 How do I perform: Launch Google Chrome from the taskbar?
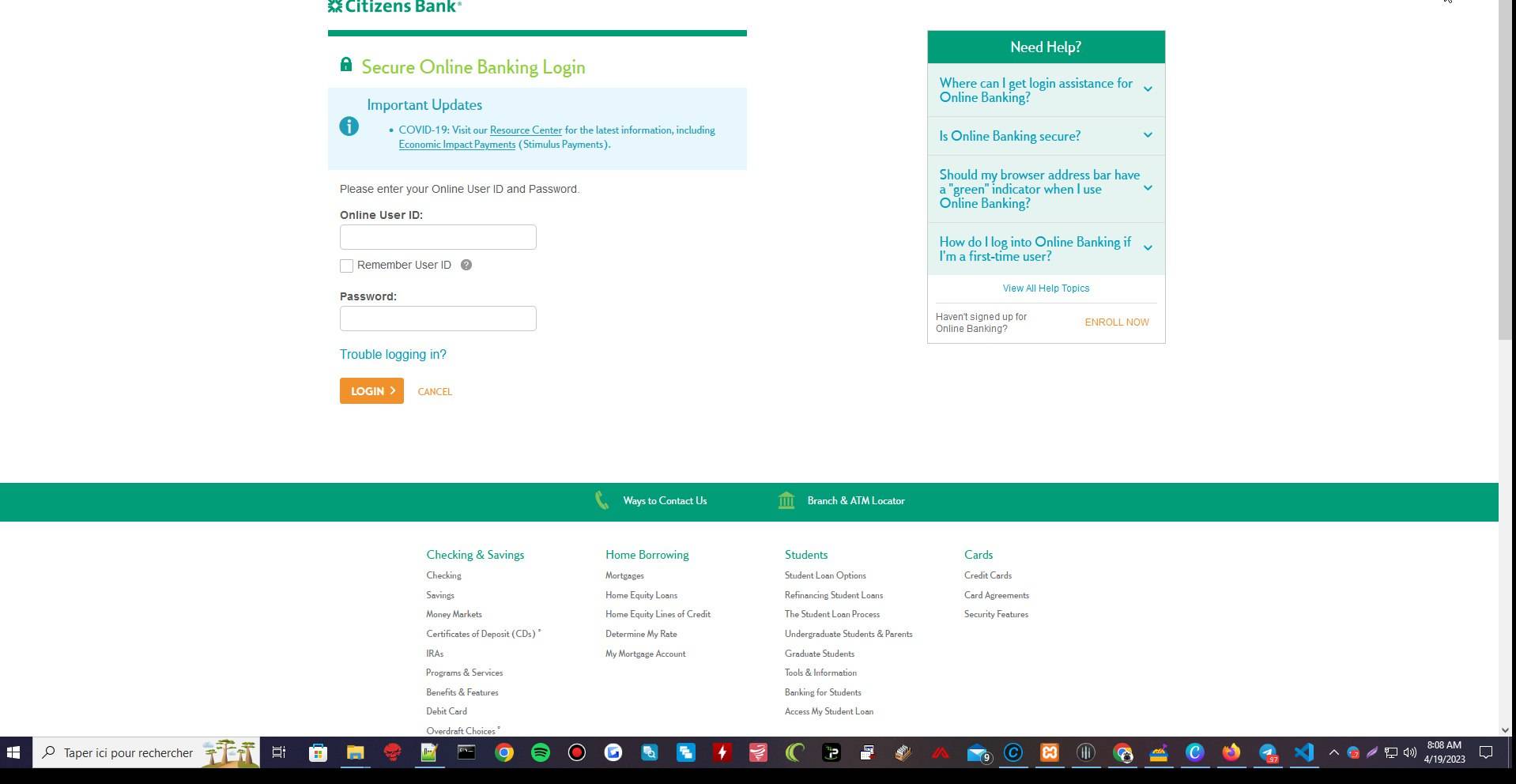[x=504, y=753]
